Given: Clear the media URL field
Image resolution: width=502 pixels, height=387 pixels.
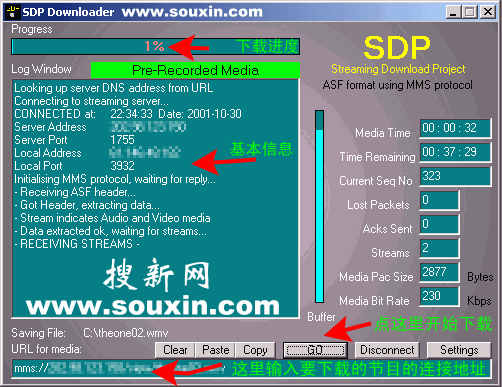Looking at the screenshot, I should 175,350.
